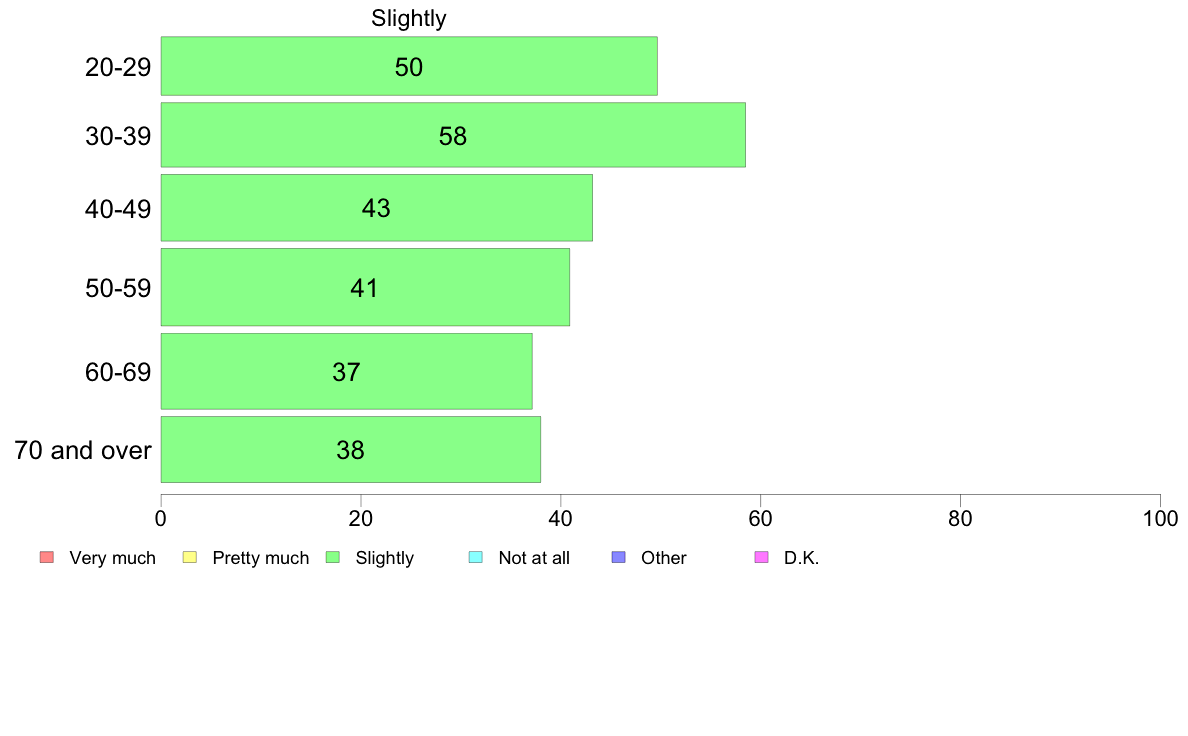Click the Not at all cyan swatch
The image size is (1188, 736).
click(476, 557)
